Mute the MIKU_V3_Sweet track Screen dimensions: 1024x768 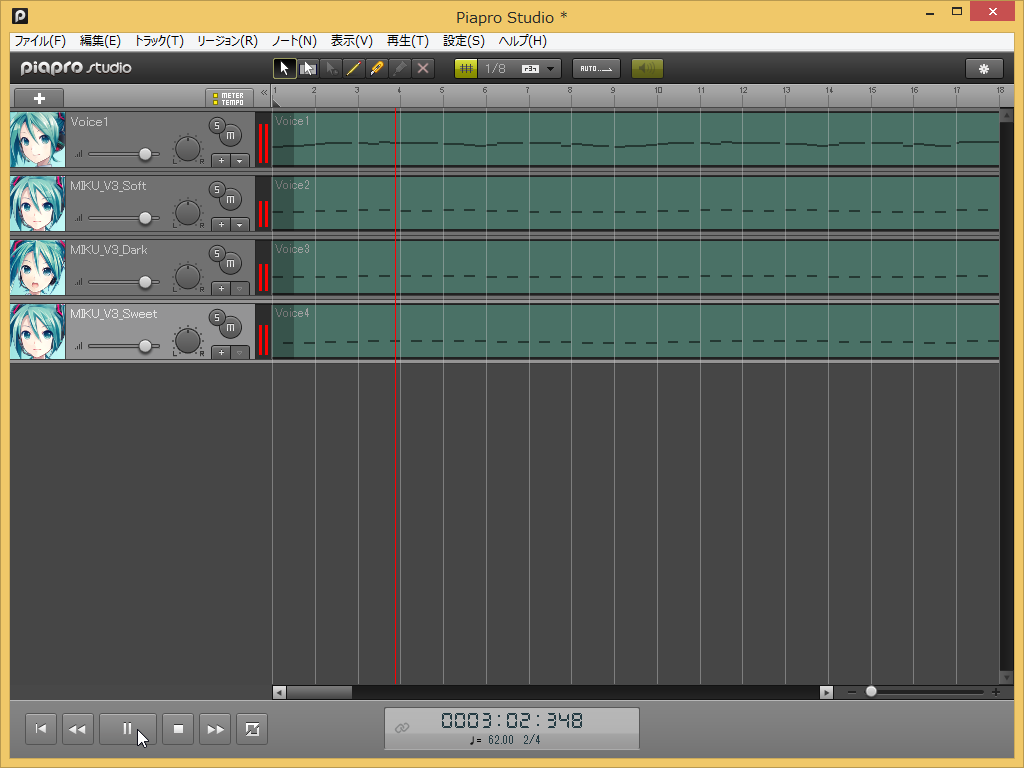(x=231, y=328)
